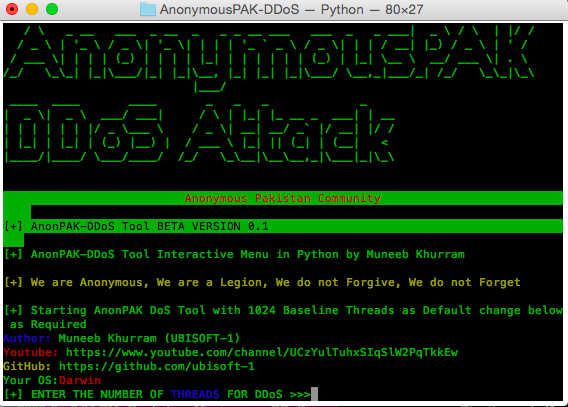Click the 'We are Anonymous, We are a Legion' line
The image size is (568, 407).
[262, 282]
